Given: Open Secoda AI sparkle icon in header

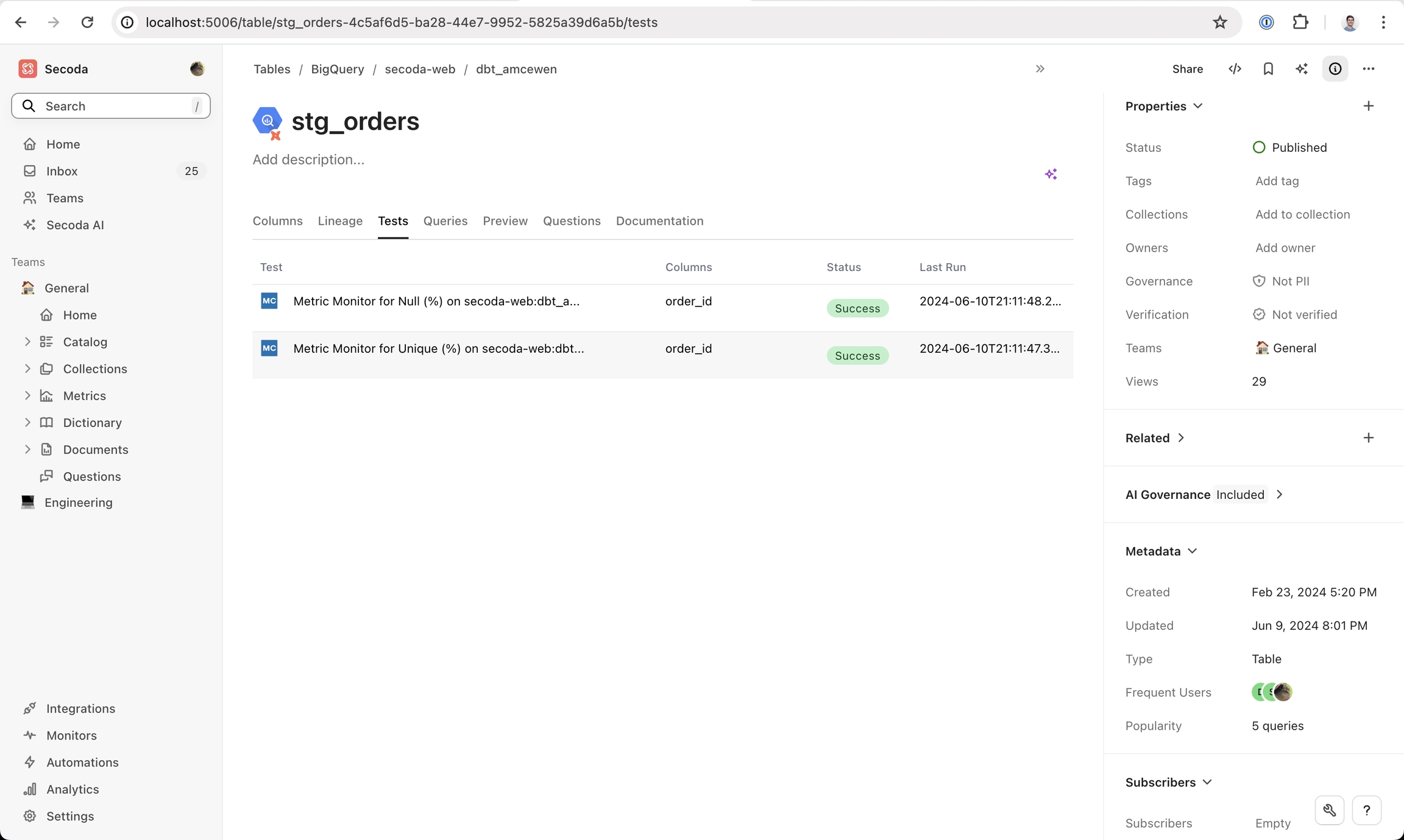Looking at the screenshot, I should click(x=1302, y=69).
